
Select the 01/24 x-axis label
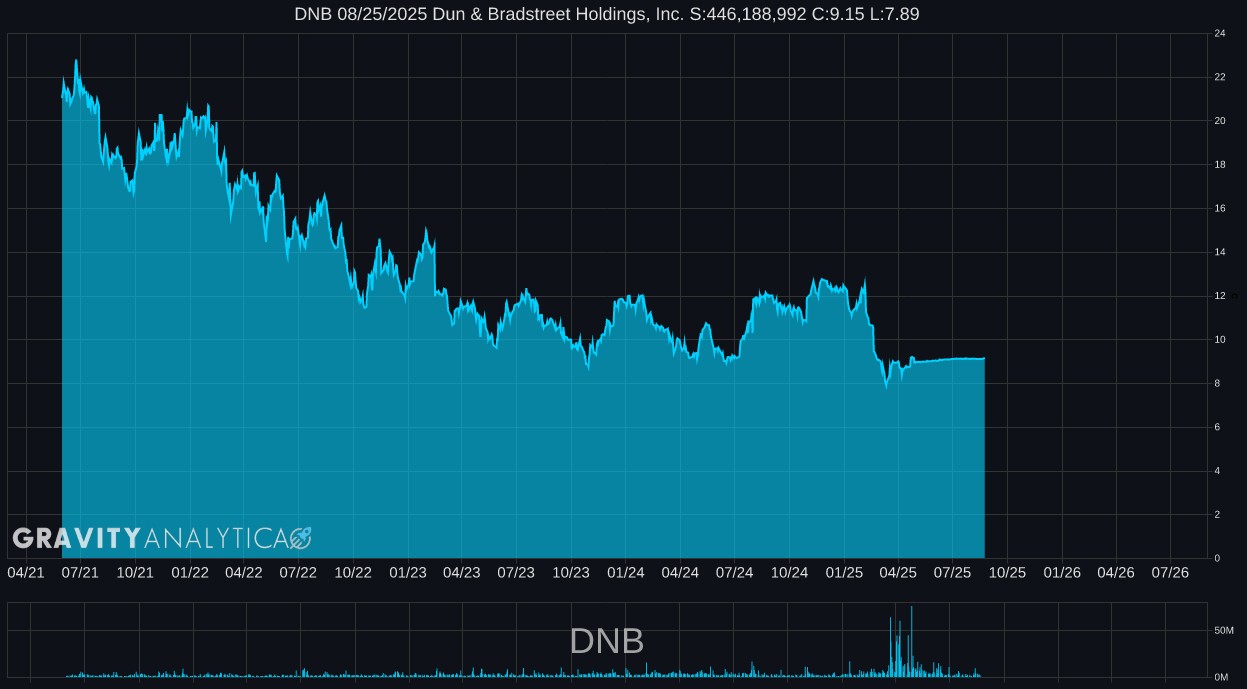[626, 572]
